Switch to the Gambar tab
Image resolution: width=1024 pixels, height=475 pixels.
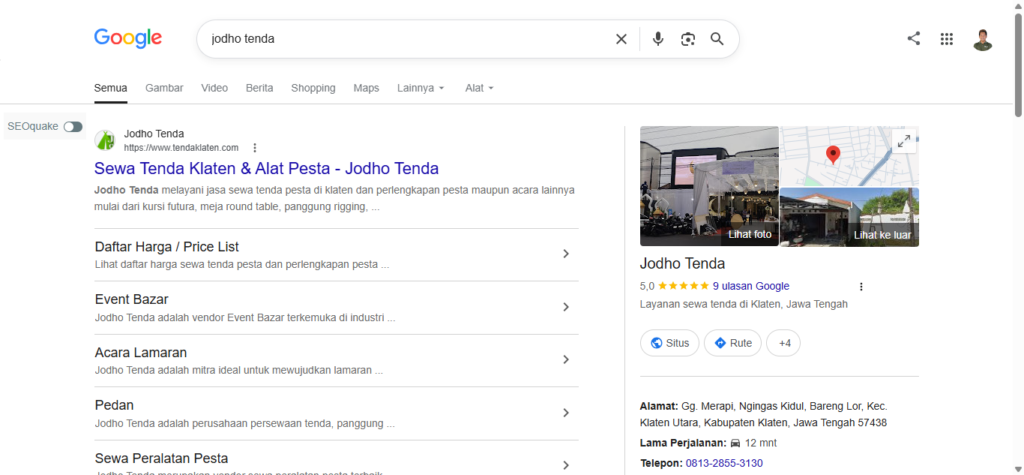[164, 88]
